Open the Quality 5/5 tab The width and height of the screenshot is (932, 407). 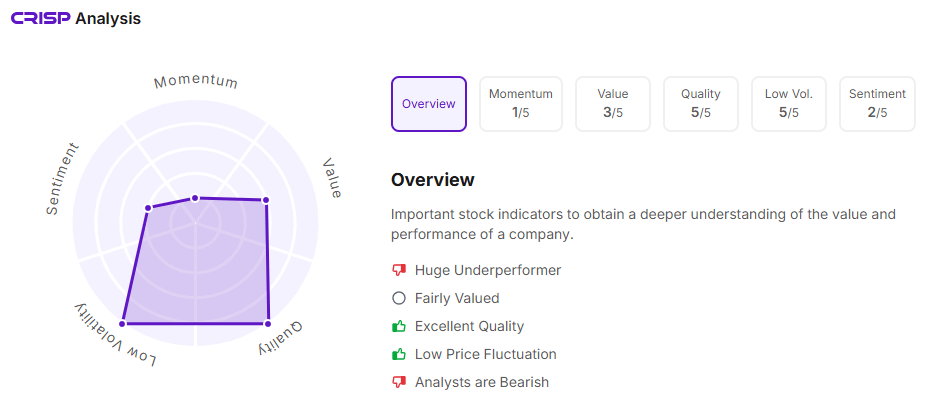[701, 104]
